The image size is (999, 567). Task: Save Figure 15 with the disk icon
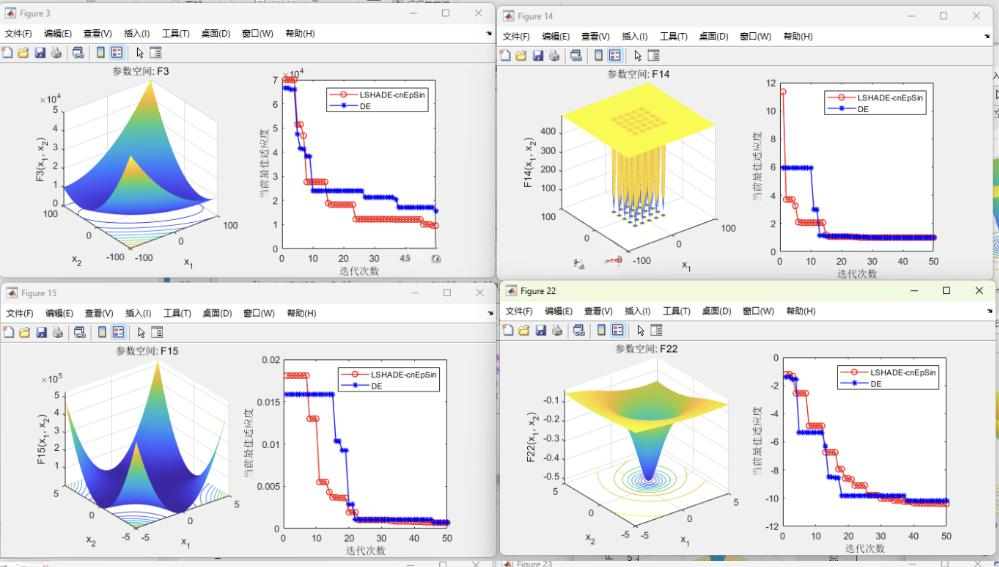(x=41, y=332)
